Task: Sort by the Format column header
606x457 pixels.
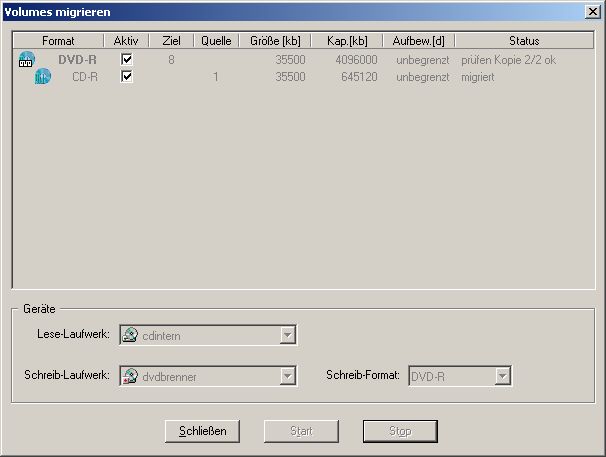Action: tap(58, 41)
